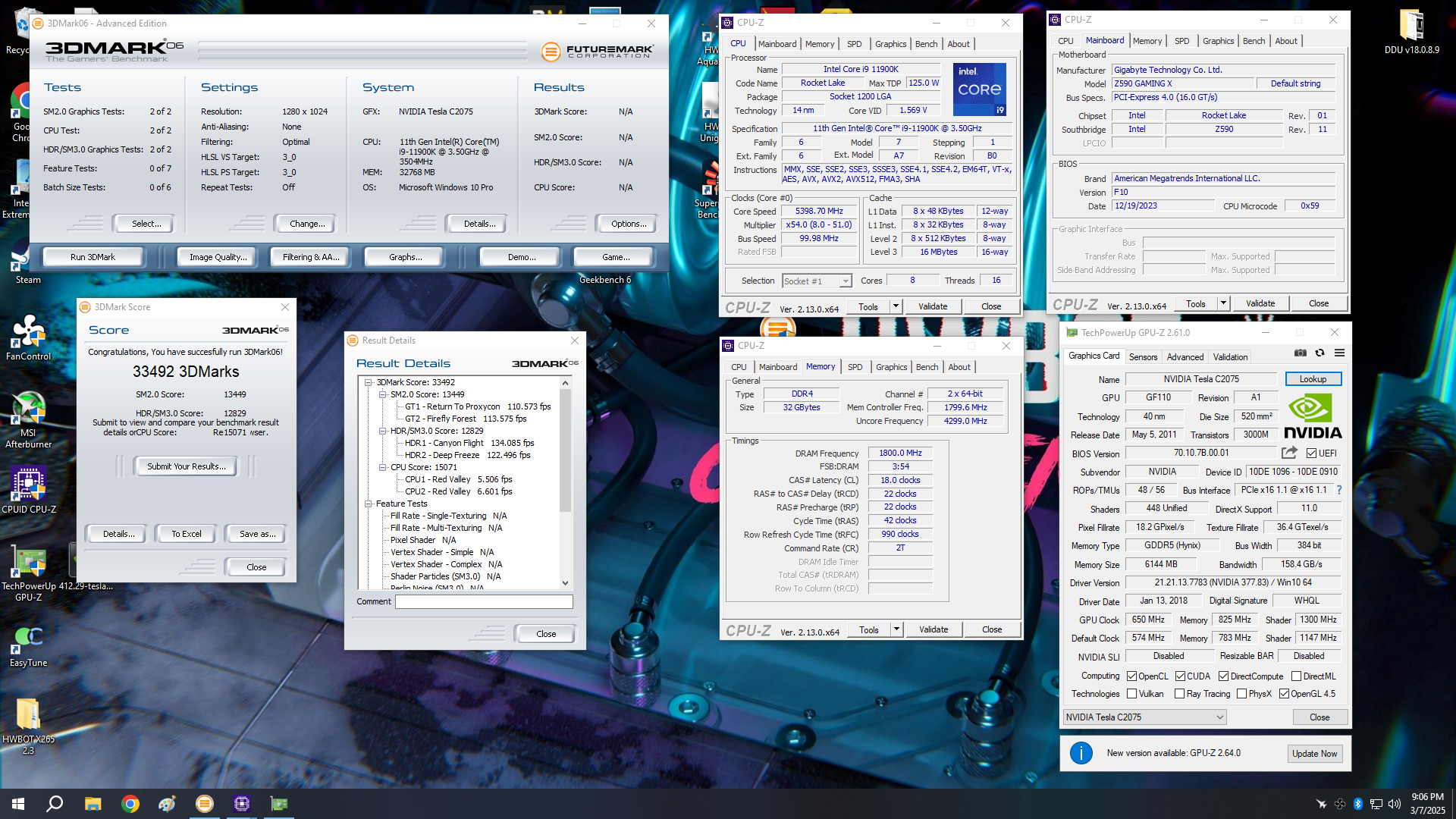
Task: Open Tools dropdown arrow in CPU-Z Mainboard window
Action: 1223,303
